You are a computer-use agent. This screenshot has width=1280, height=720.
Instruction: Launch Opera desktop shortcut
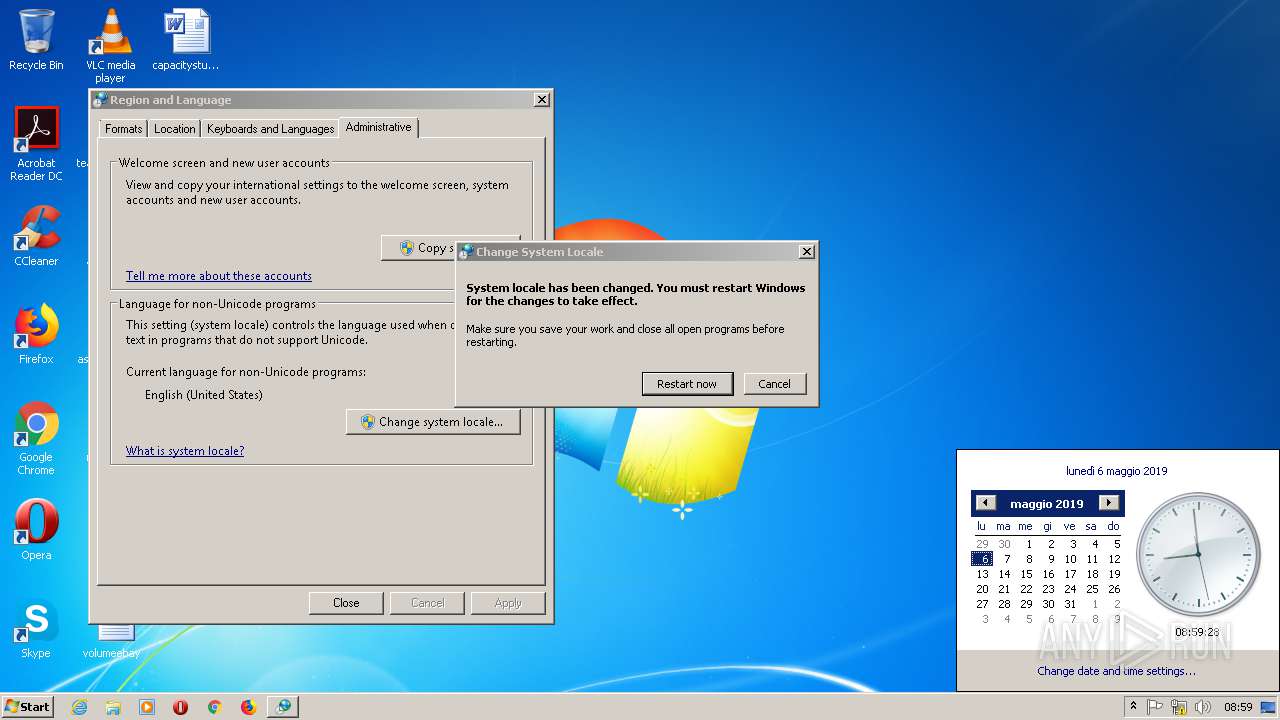[x=36, y=531]
